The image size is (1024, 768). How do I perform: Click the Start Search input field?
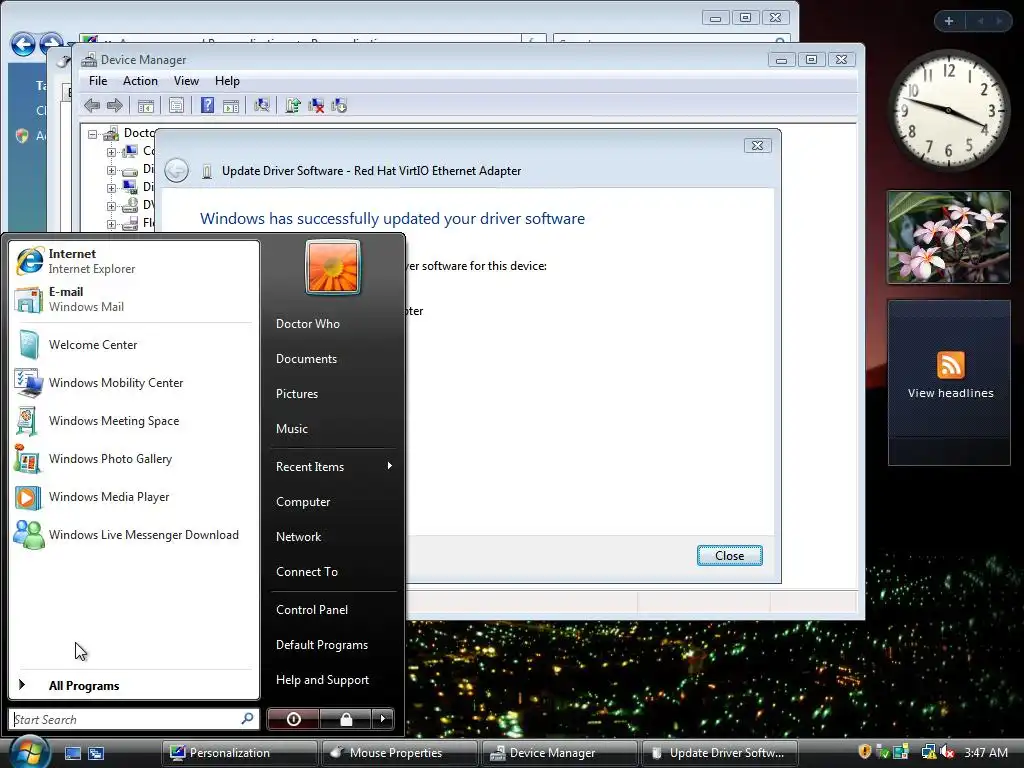[134, 719]
